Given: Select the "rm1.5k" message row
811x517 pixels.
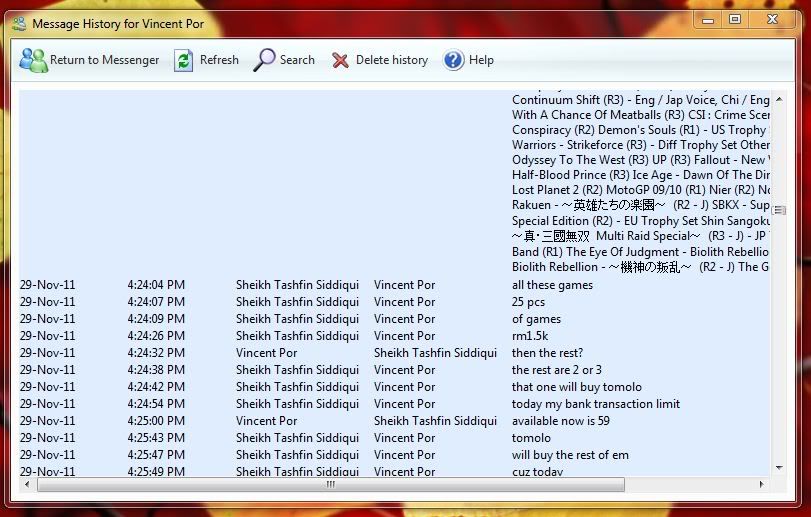Looking at the screenshot, I should 530,336.
